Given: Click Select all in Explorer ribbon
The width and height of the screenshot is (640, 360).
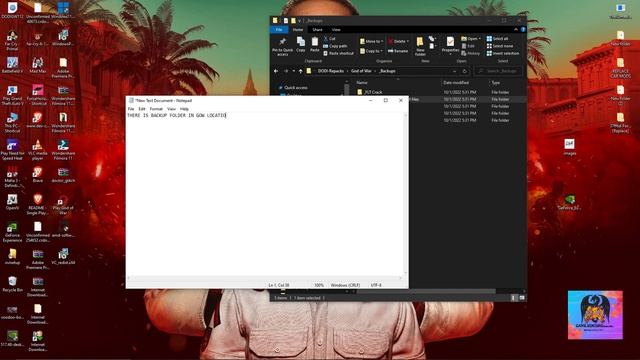Looking at the screenshot, I should coord(497,39).
